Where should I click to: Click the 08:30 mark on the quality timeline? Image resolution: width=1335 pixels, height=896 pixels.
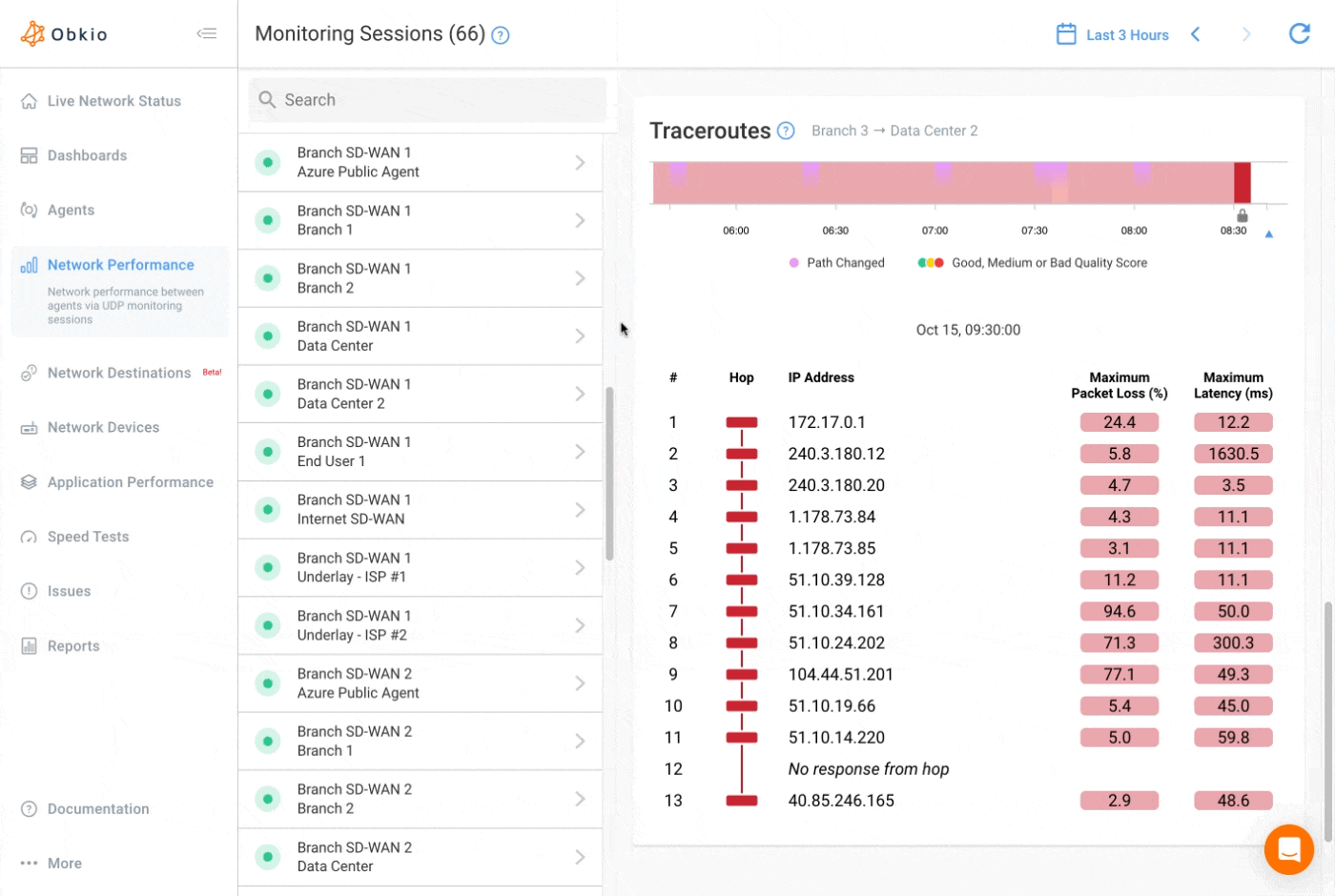click(1234, 230)
